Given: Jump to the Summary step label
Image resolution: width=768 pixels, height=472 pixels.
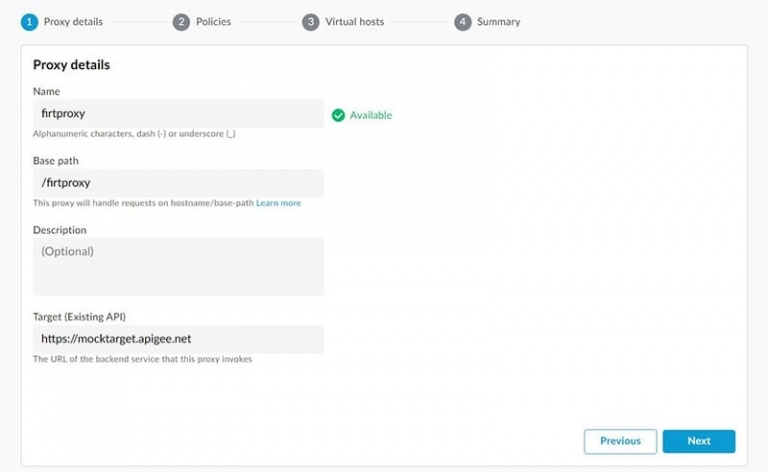Looking at the screenshot, I should point(499,22).
